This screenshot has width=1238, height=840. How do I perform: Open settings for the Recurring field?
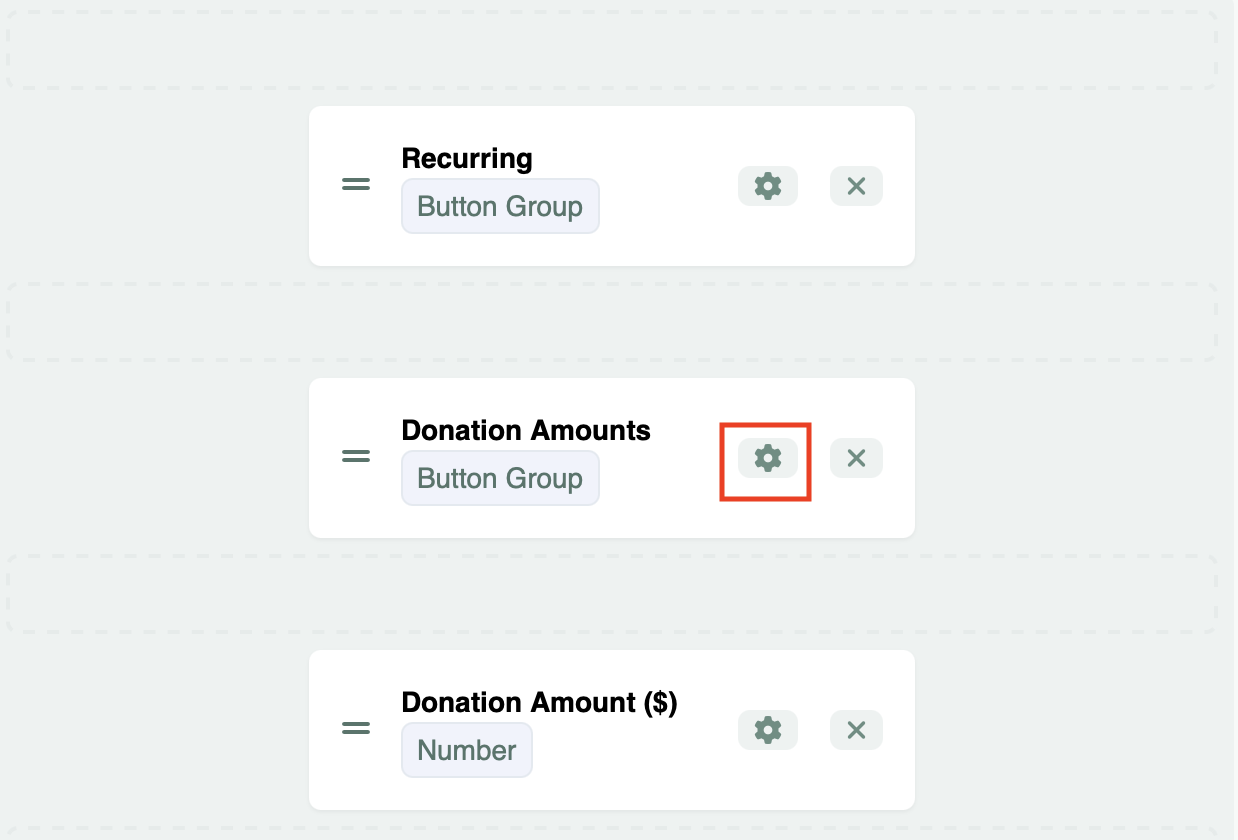[767, 186]
